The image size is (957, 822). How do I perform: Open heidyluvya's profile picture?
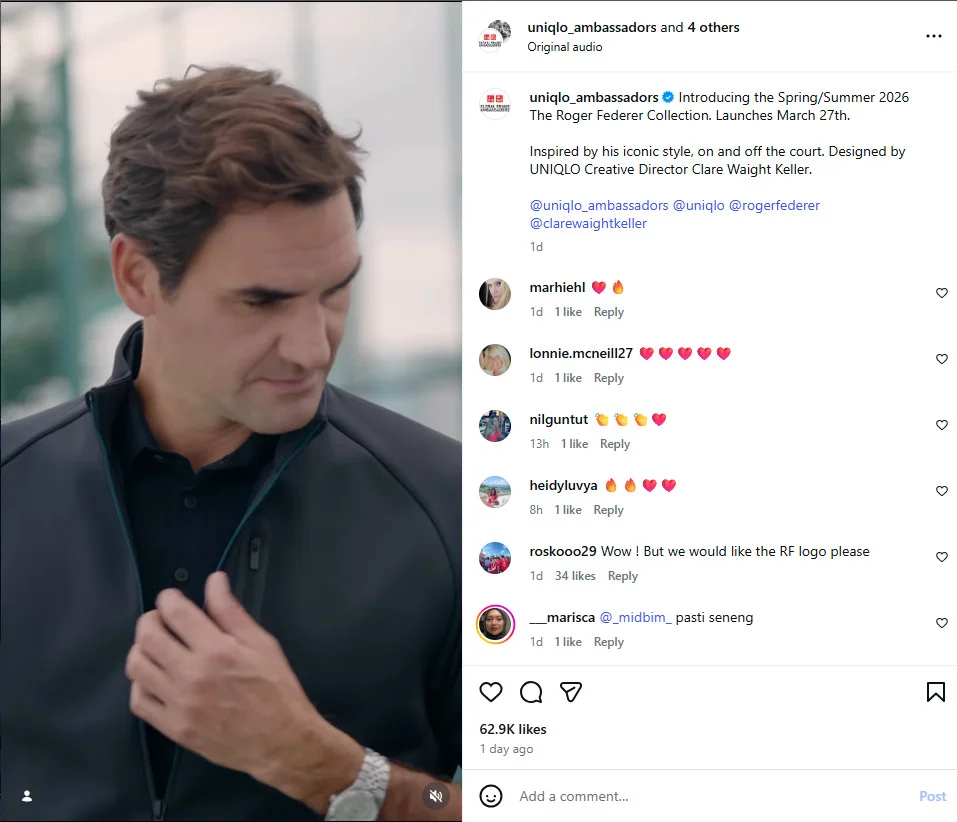pyautogui.click(x=495, y=492)
